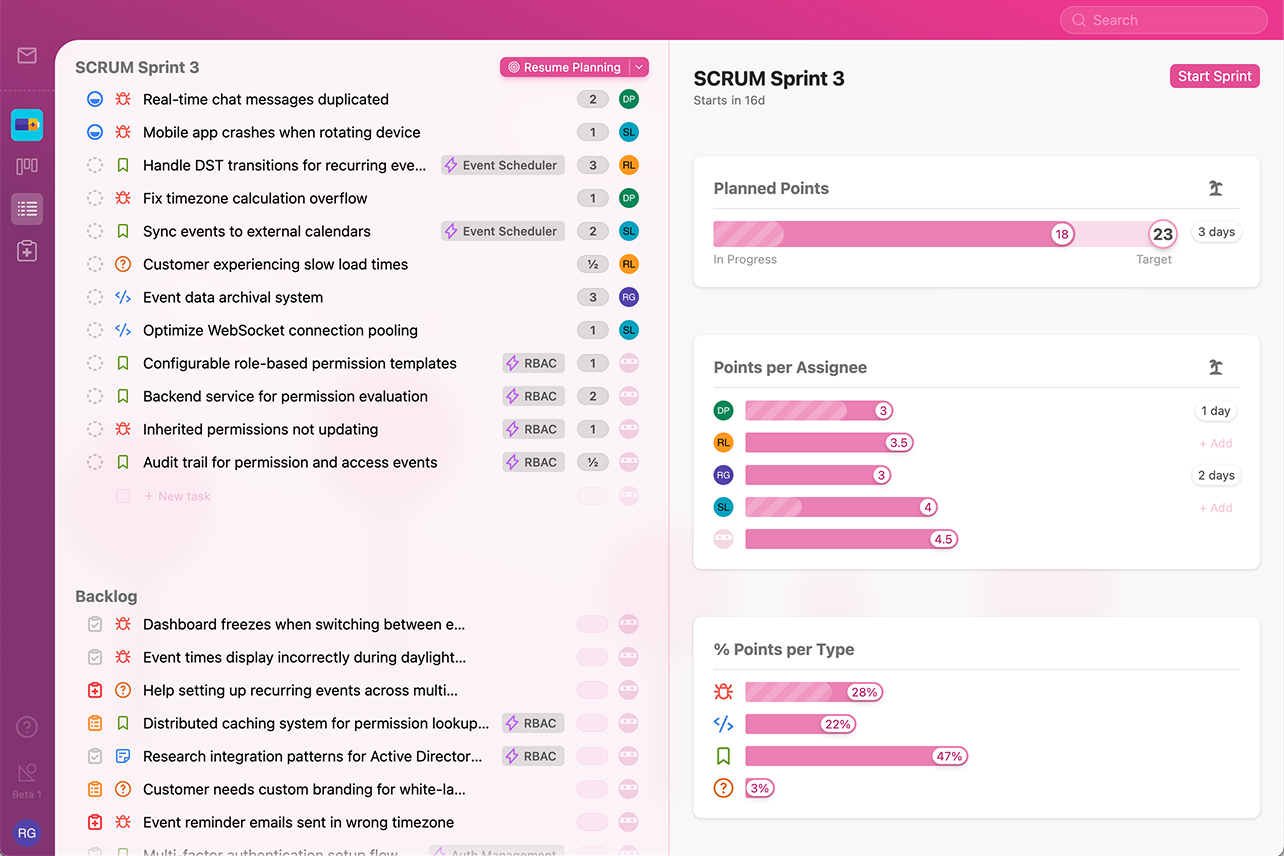Click code icon of Event data archival system
Screen dimensions: 1284x856
[x=123, y=297]
